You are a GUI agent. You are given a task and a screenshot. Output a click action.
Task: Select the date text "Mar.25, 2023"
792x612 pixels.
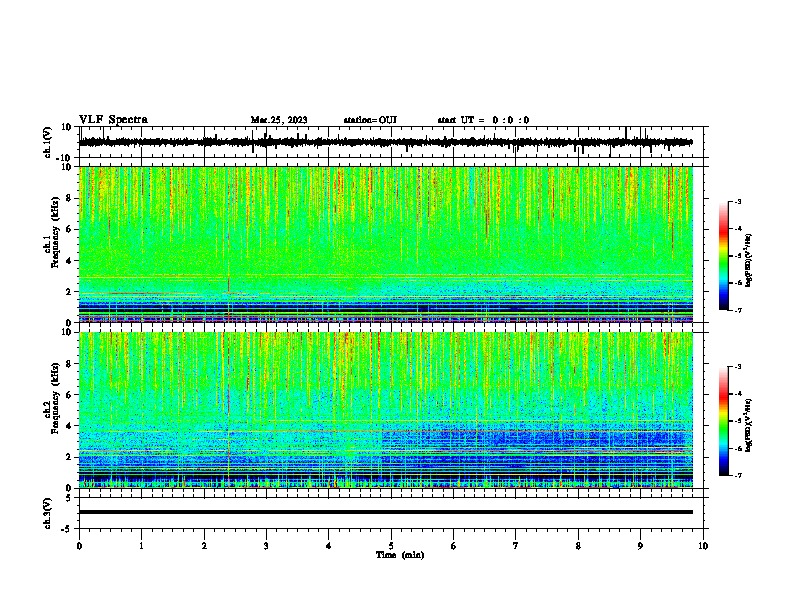coord(279,120)
